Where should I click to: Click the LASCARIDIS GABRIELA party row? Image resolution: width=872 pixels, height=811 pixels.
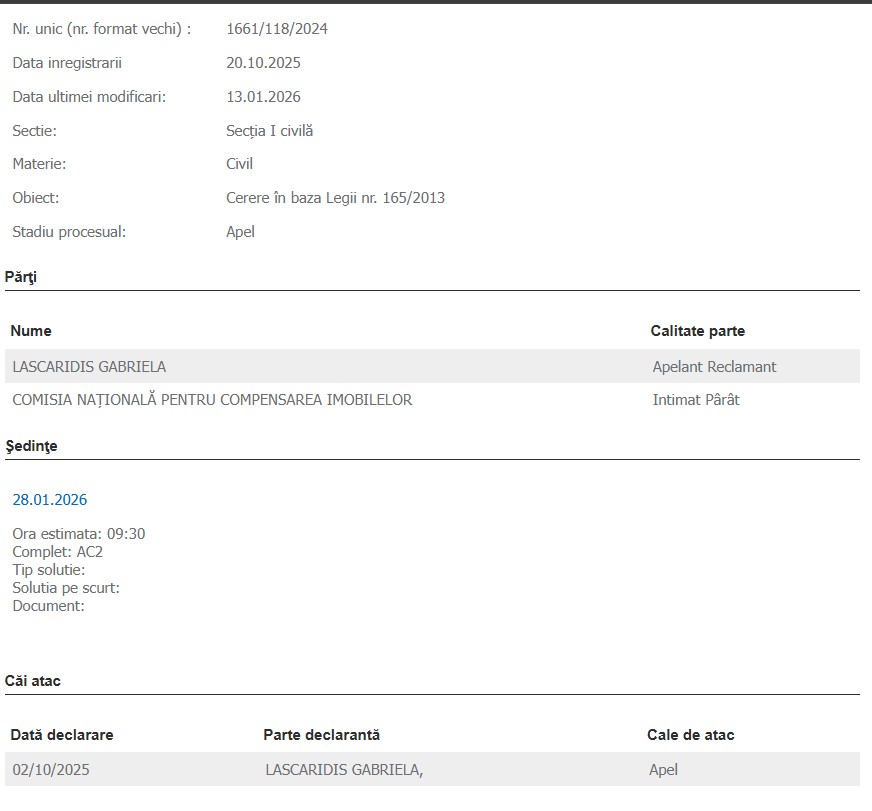pos(432,366)
